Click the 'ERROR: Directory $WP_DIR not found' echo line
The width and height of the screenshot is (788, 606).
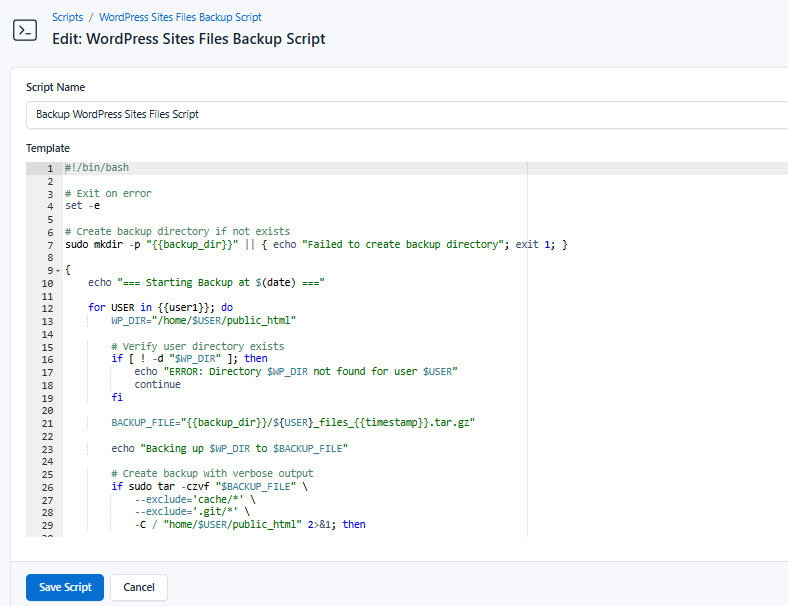296,372
